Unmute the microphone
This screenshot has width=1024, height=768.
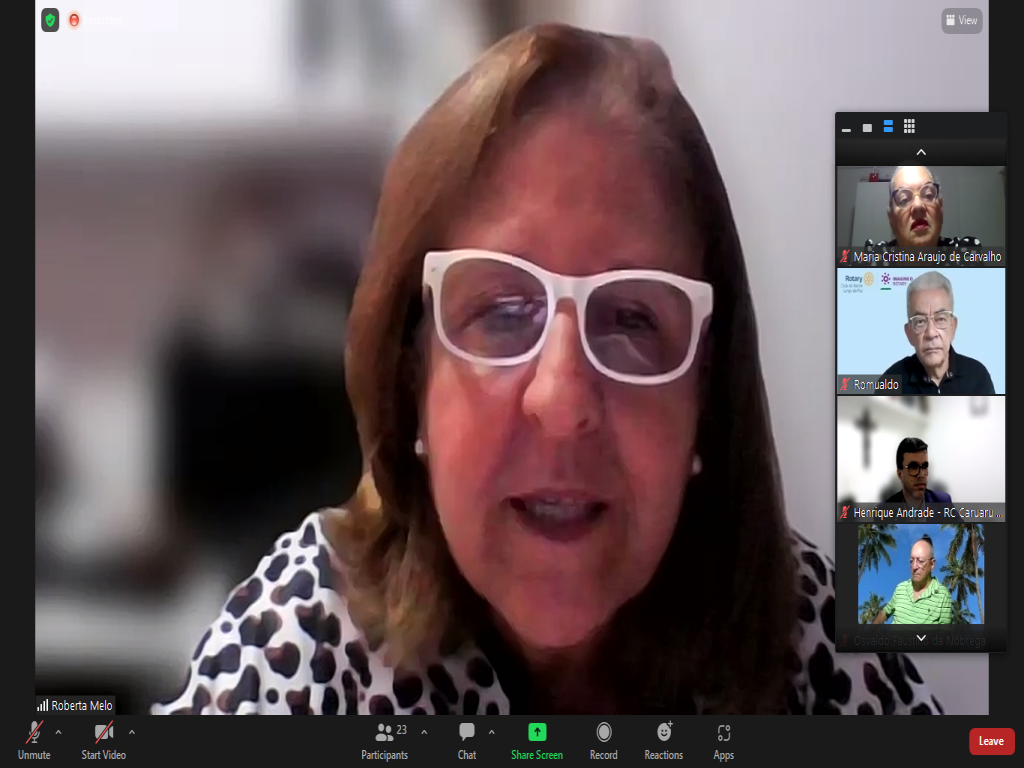[34, 740]
